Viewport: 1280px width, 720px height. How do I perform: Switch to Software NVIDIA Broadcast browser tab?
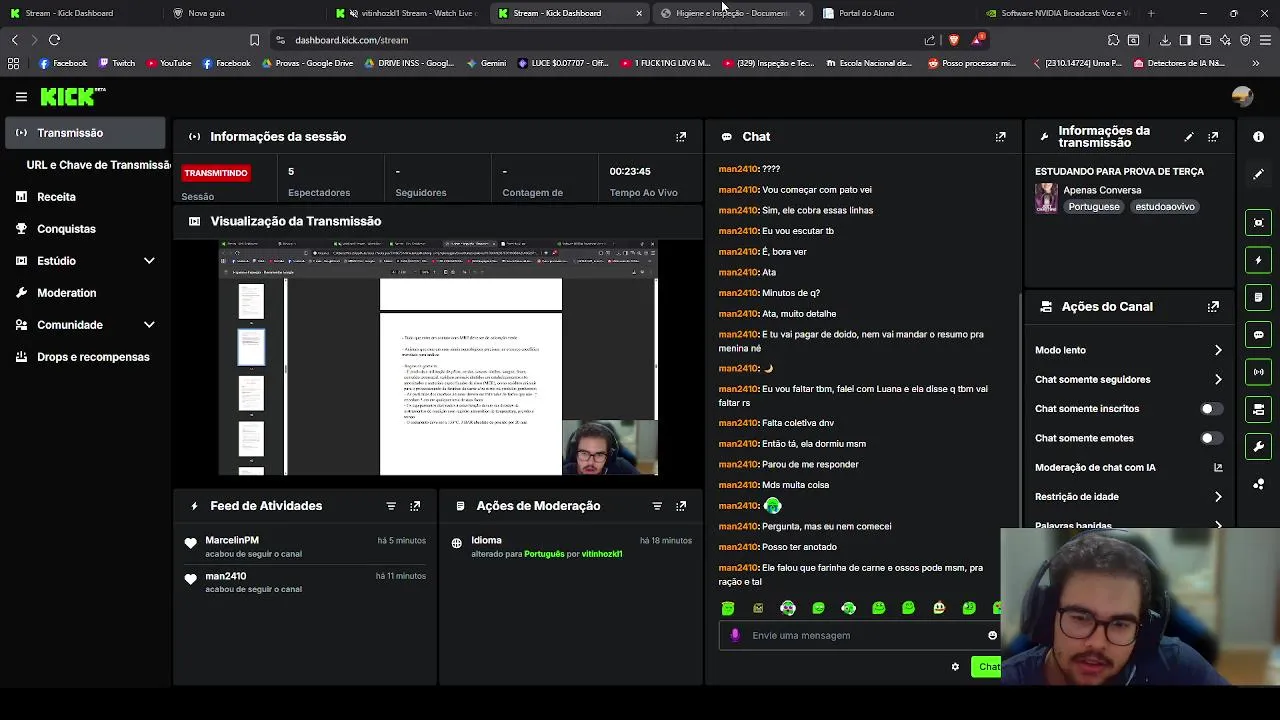click(x=1058, y=13)
